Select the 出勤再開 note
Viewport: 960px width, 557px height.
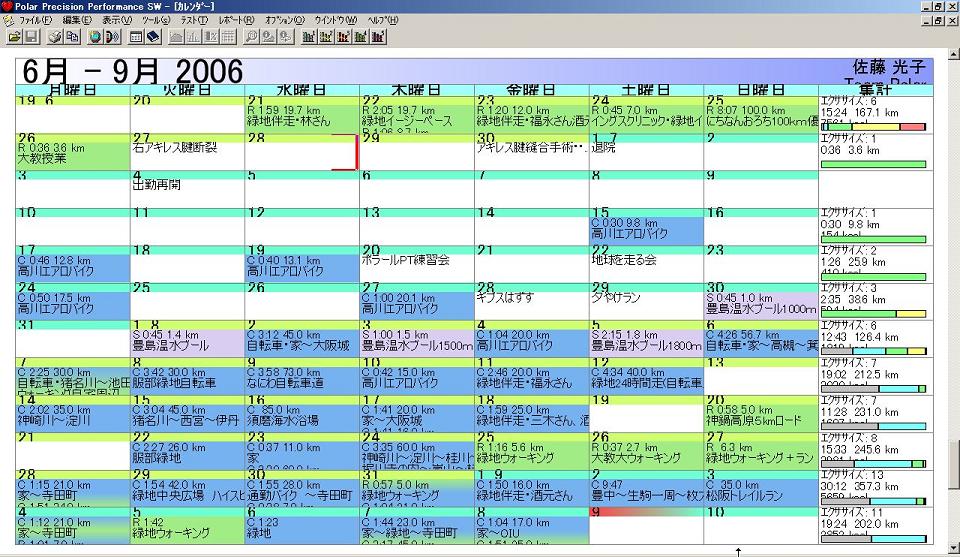click(x=156, y=184)
